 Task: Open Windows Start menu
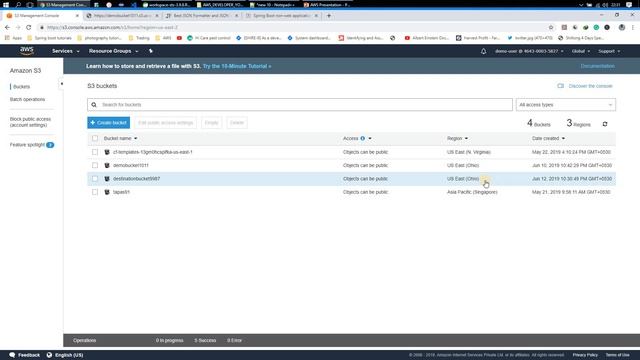6,4
